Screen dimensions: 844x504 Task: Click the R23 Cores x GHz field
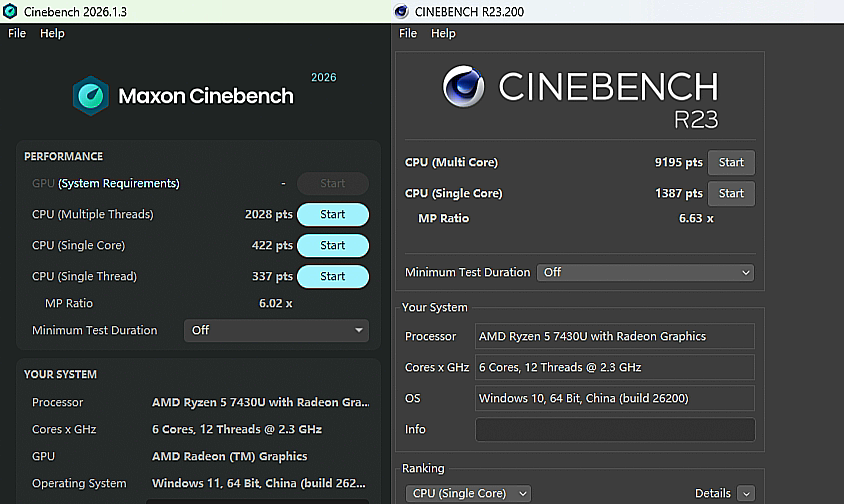pyautogui.click(x=615, y=367)
